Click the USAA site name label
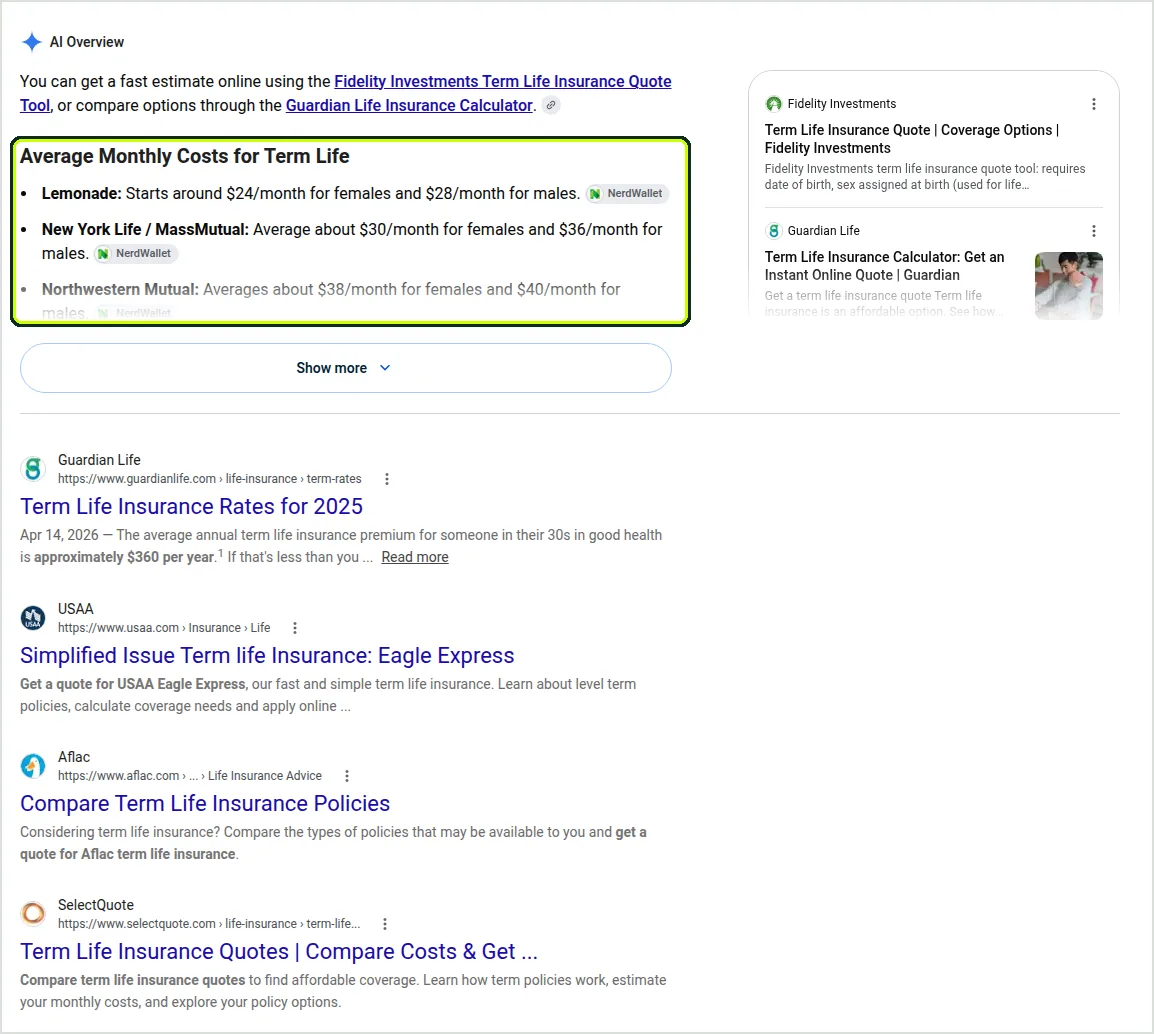Image resolution: width=1154 pixels, height=1034 pixels. coord(76,609)
